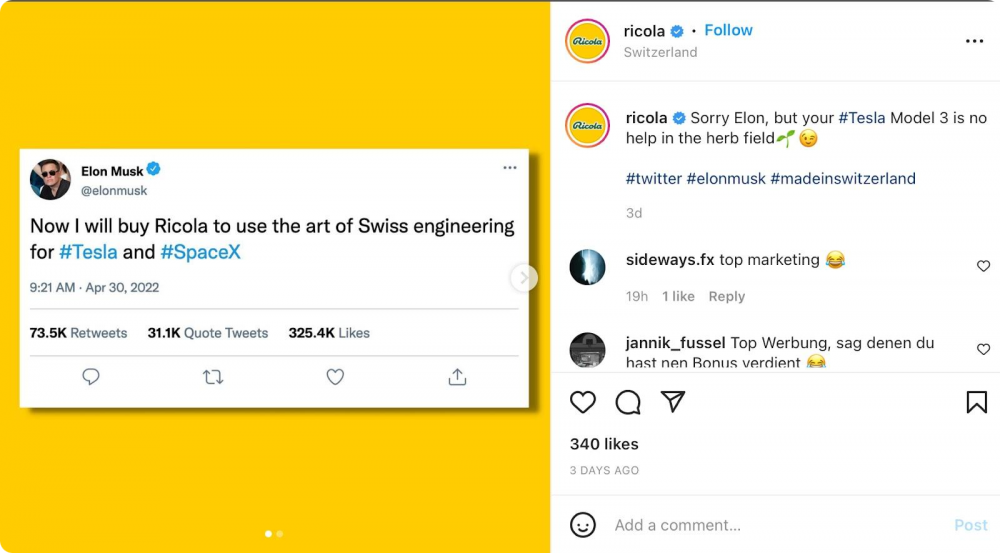Save post with the bookmark icon
1000x553 pixels.
click(976, 402)
